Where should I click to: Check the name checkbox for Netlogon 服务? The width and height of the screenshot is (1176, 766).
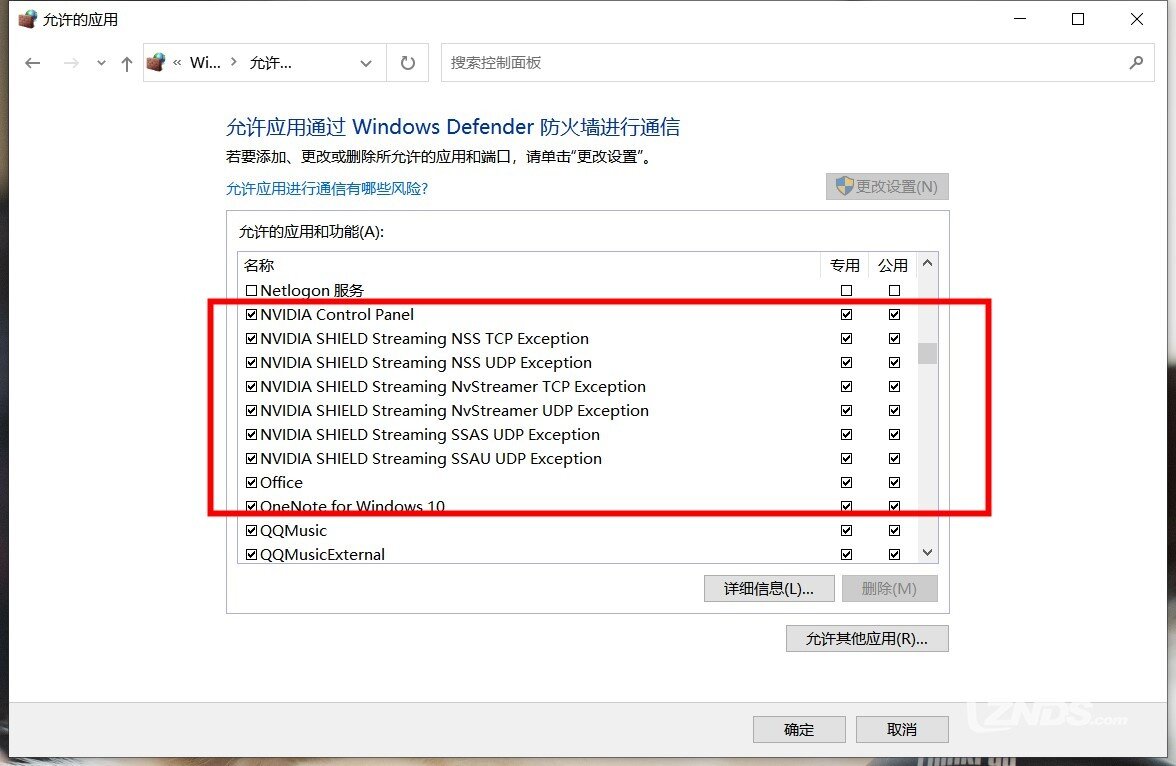click(251, 290)
